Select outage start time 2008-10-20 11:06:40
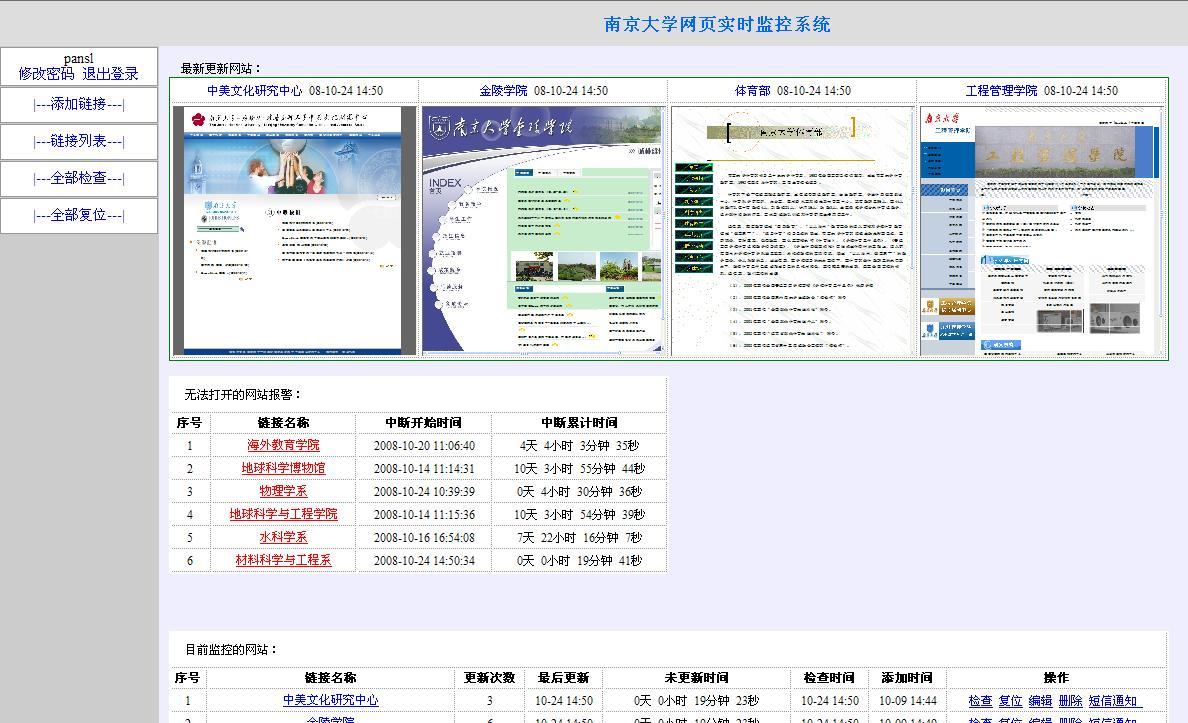This screenshot has width=1188, height=723. [424, 446]
